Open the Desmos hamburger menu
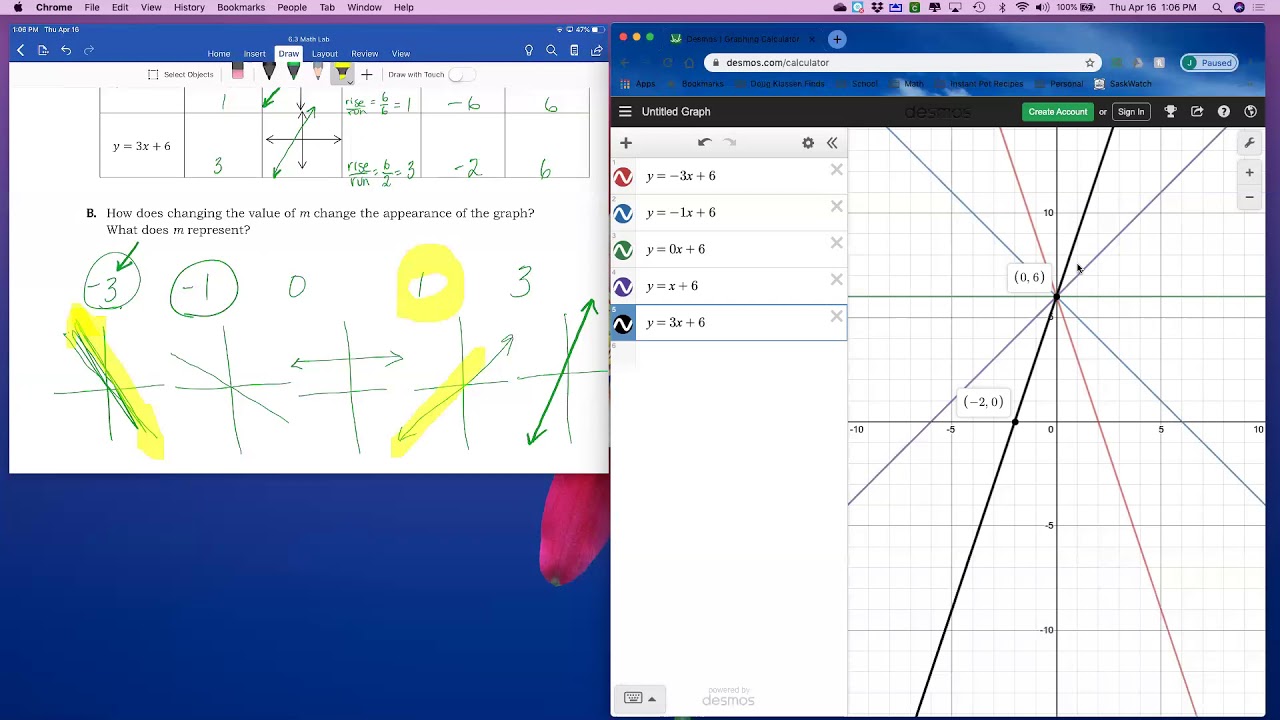Screen dimensions: 1280x720 pos(625,112)
